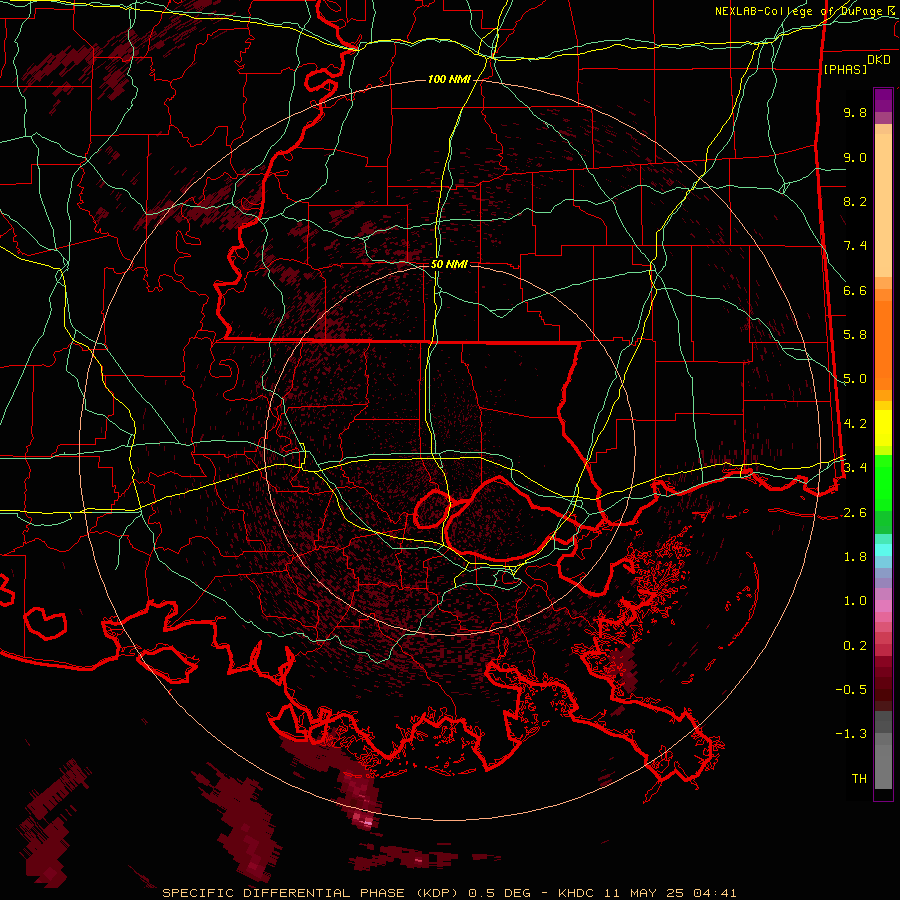Select the 9.0 value on color scale
900x900 pixels.
click(855, 157)
